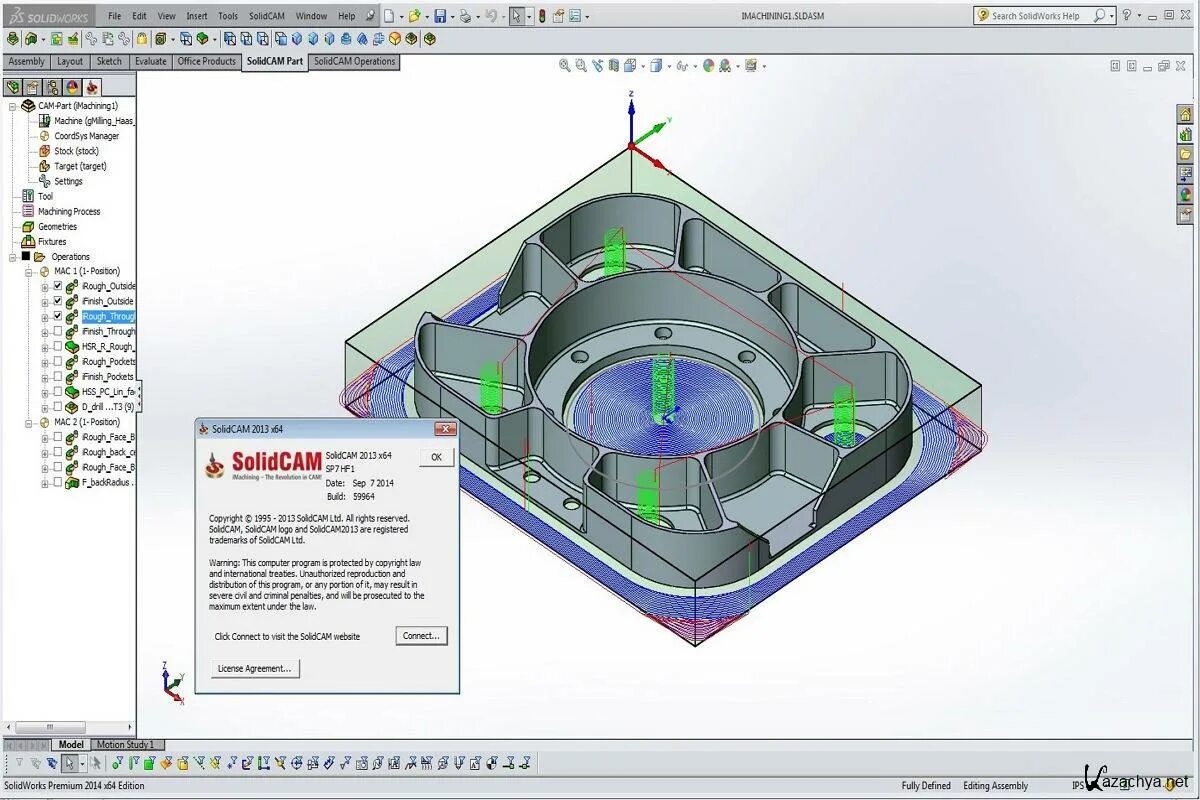Image resolution: width=1200 pixels, height=800 pixels.
Task: Open the dropdown arrow next to Save
Action: [452, 17]
